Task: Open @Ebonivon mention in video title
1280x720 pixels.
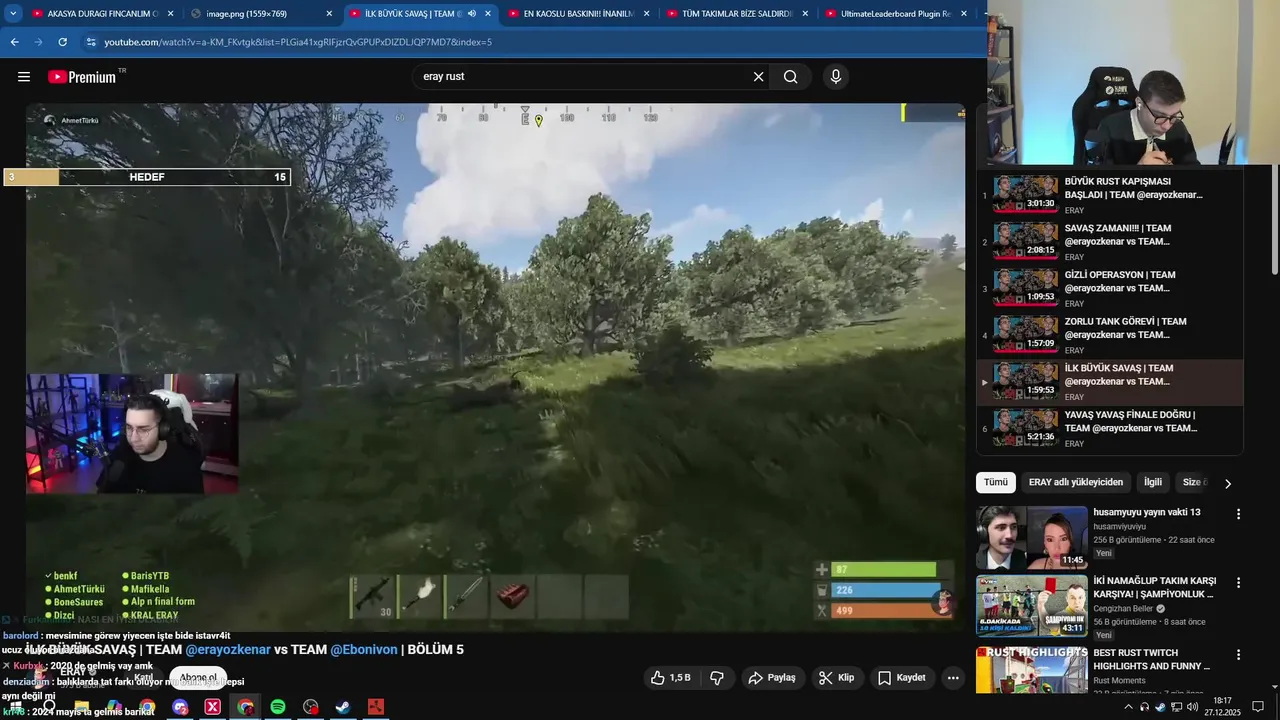Action: click(x=364, y=649)
